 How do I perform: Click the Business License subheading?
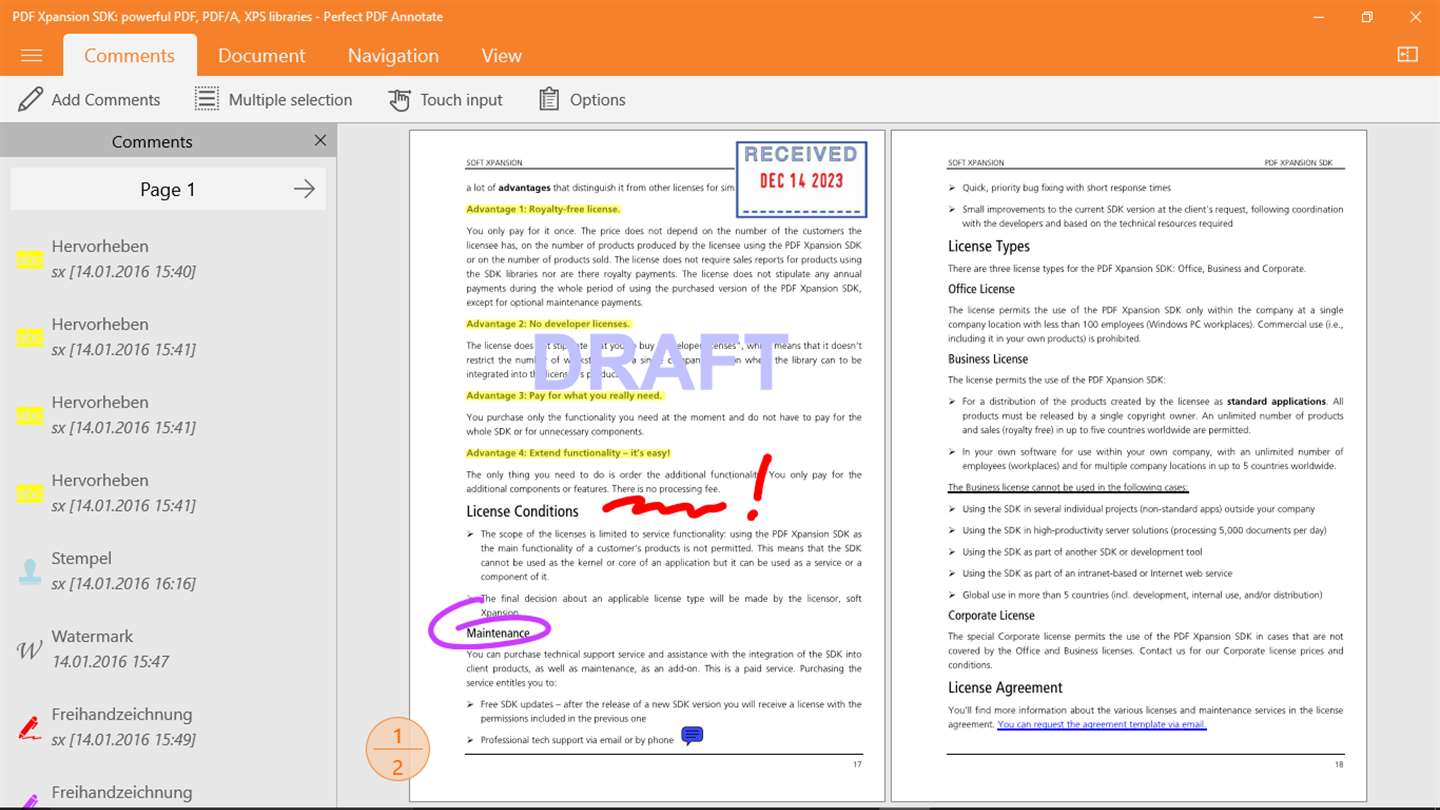coord(988,359)
